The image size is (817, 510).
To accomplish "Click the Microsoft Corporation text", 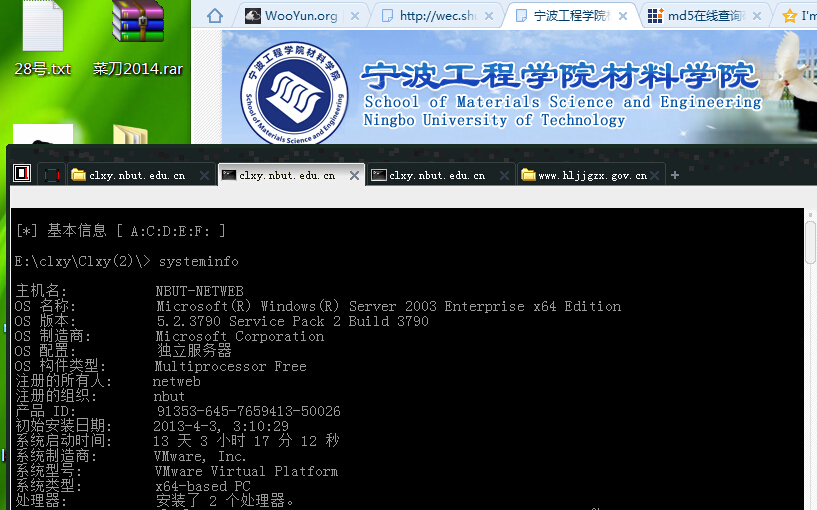I will (x=240, y=336).
